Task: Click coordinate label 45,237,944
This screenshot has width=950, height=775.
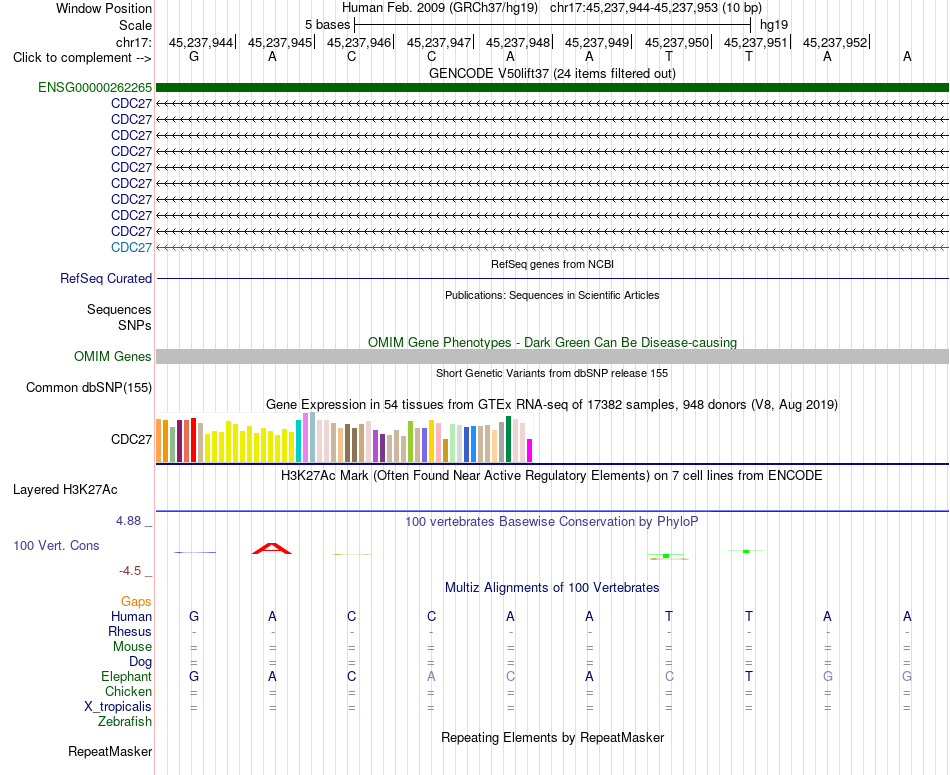Action: pos(201,42)
